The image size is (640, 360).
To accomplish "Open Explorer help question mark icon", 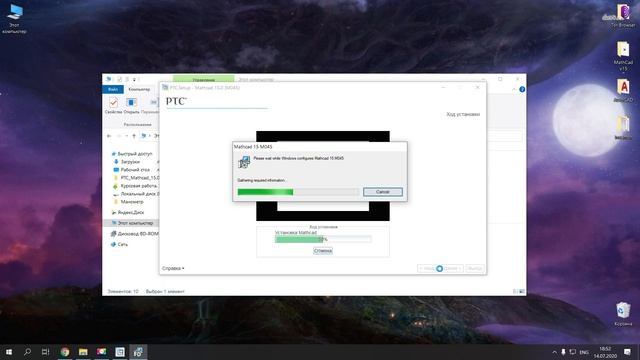I will [522, 89].
